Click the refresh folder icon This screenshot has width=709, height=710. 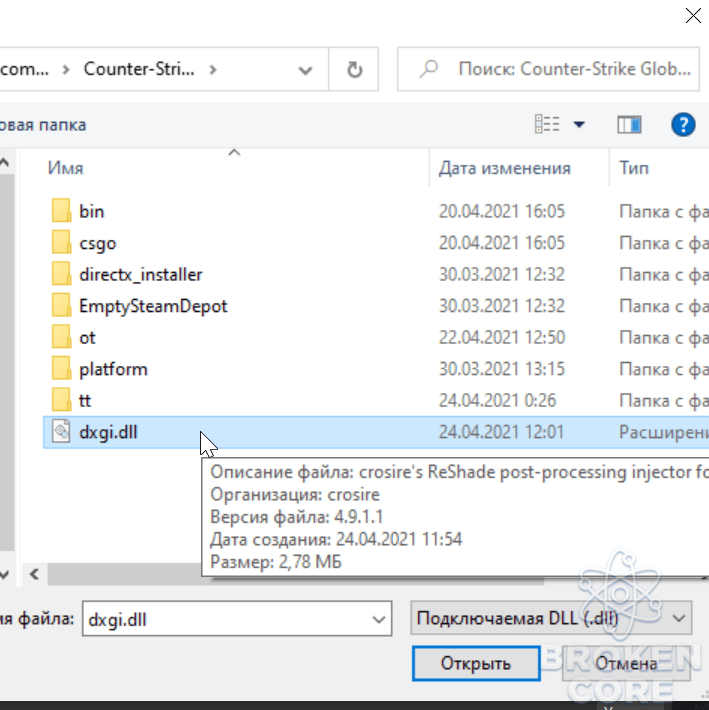354,70
